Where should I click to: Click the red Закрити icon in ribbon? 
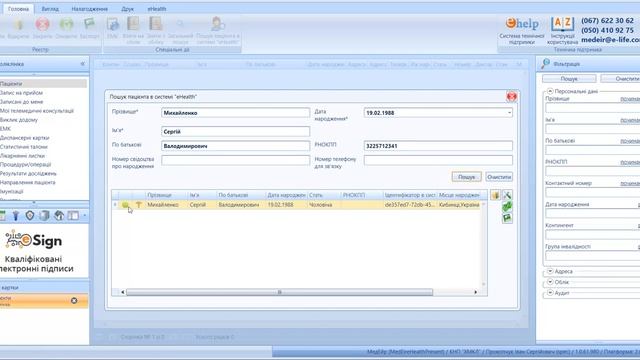click(42, 25)
